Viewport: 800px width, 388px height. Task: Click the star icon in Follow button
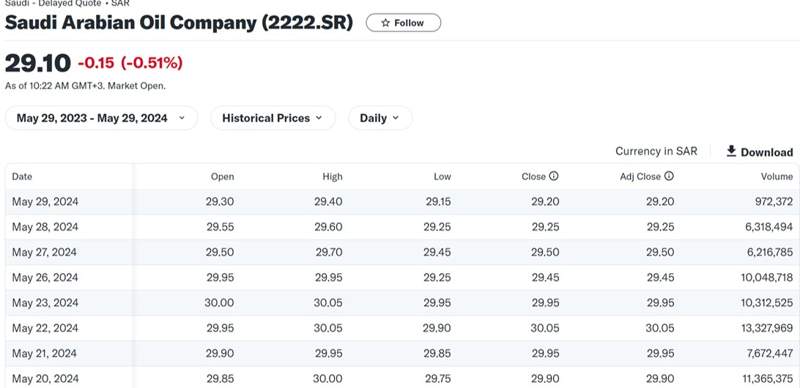pos(385,23)
